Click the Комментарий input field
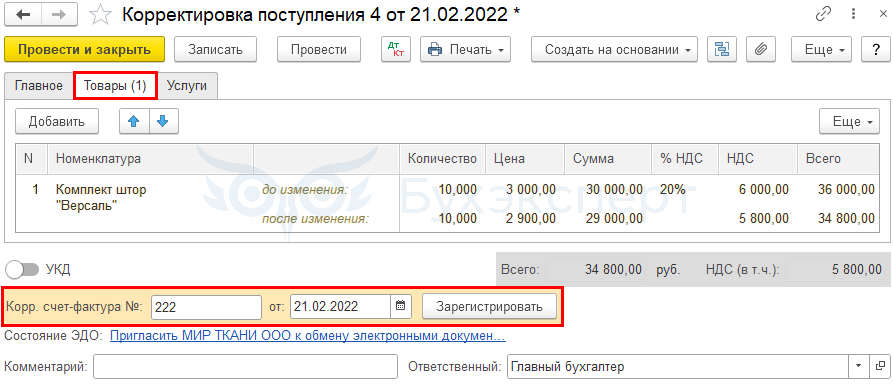This screenshot has width=893, height=387. 245,367
